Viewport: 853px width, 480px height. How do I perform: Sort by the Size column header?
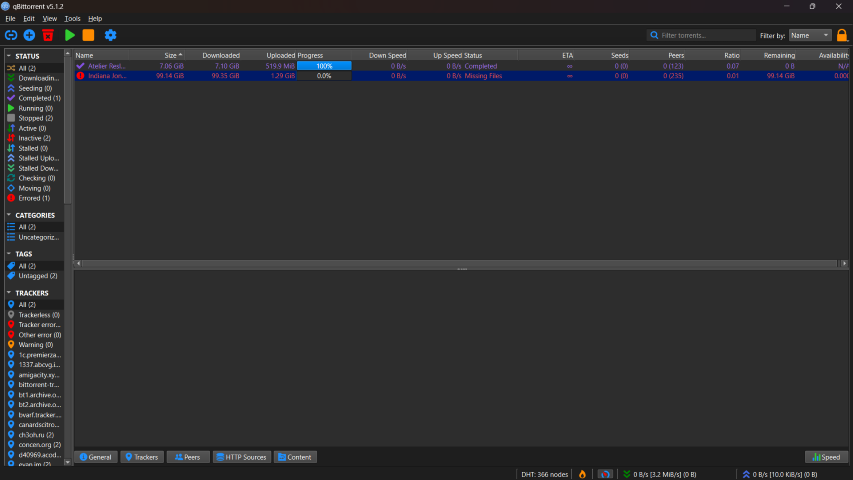[157, 56]
